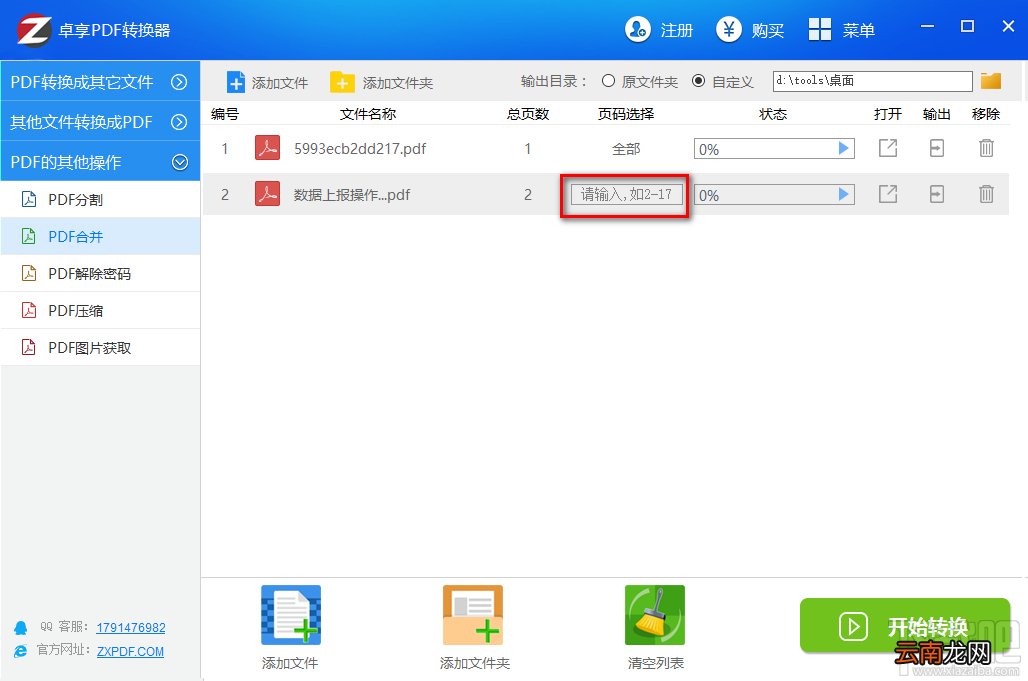Remove 5993ecb2dd217.pdf using trash icon

coord(986,148)
